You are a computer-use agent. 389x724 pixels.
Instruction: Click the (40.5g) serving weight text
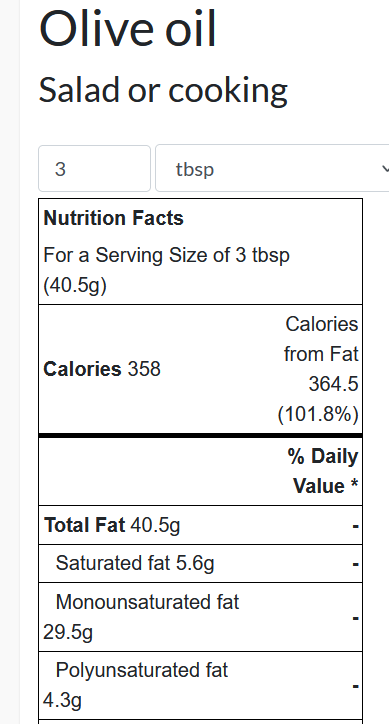point(75,285)
